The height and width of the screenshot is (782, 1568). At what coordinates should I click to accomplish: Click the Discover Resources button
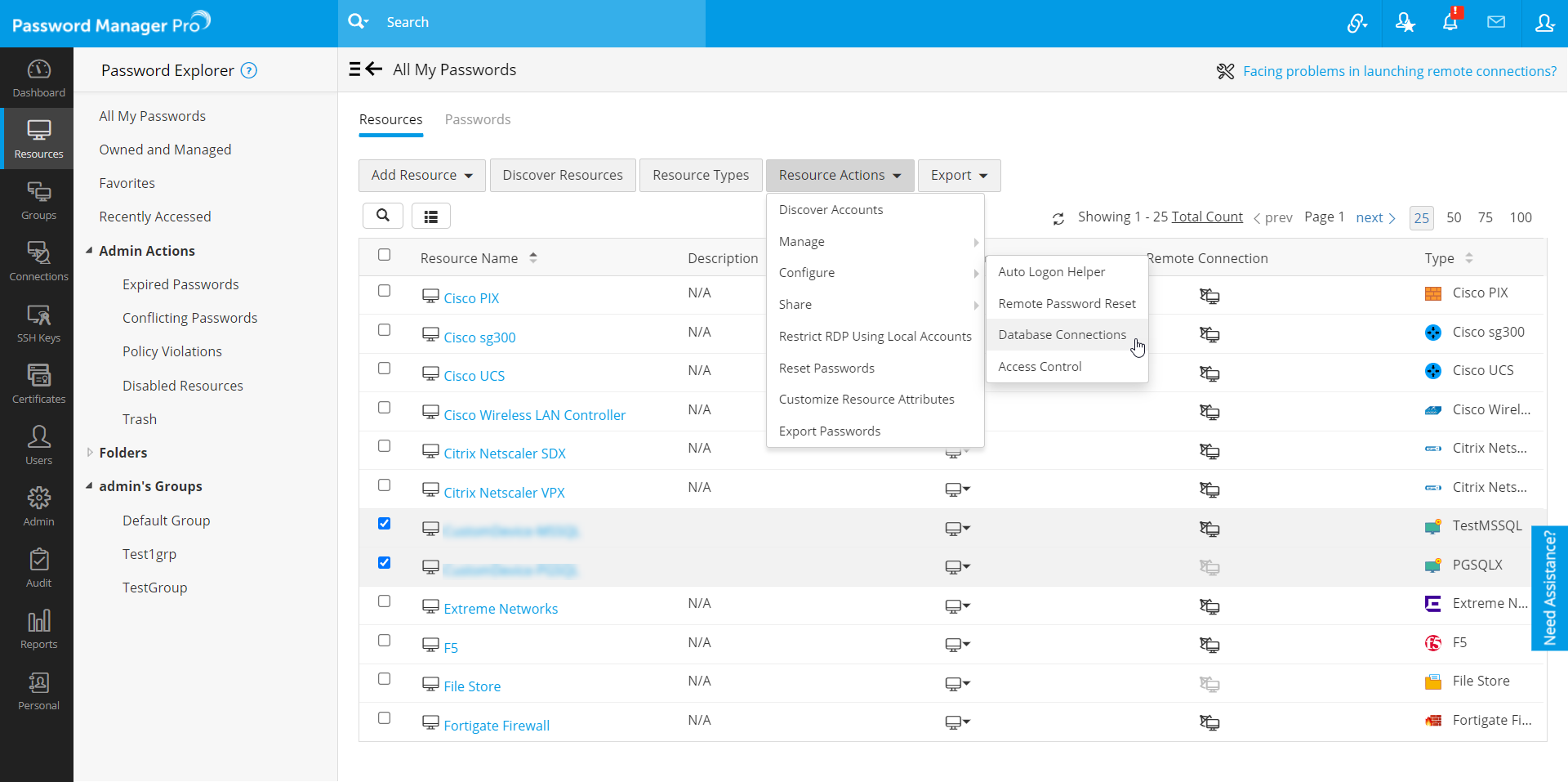562,176
